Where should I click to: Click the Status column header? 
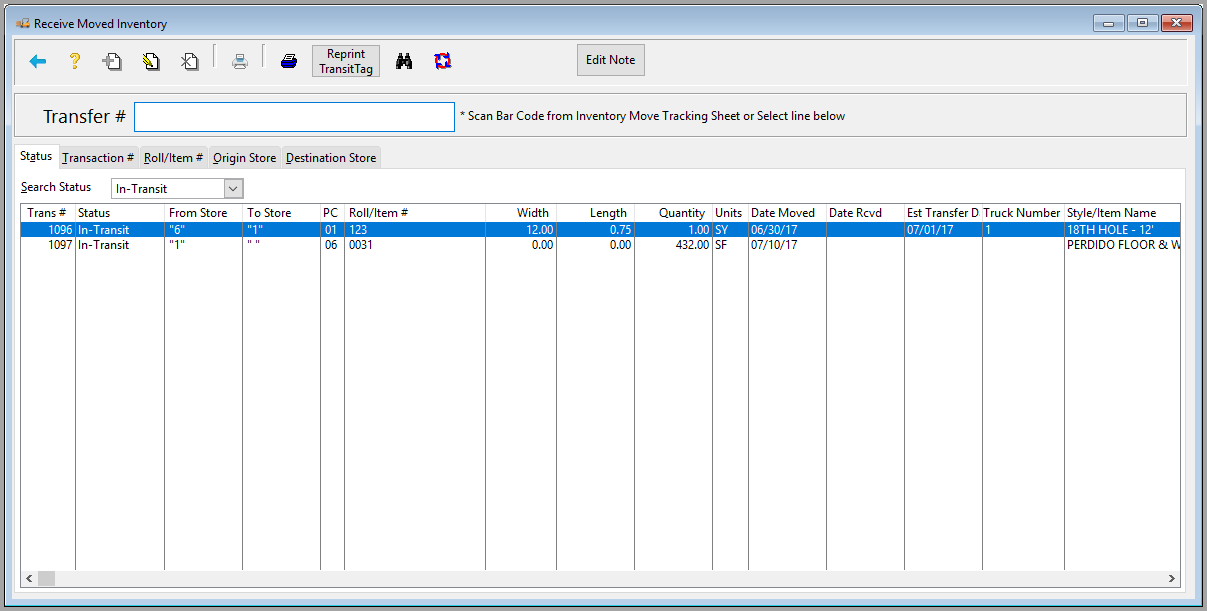pyautogui.click(x=120, y=213)
